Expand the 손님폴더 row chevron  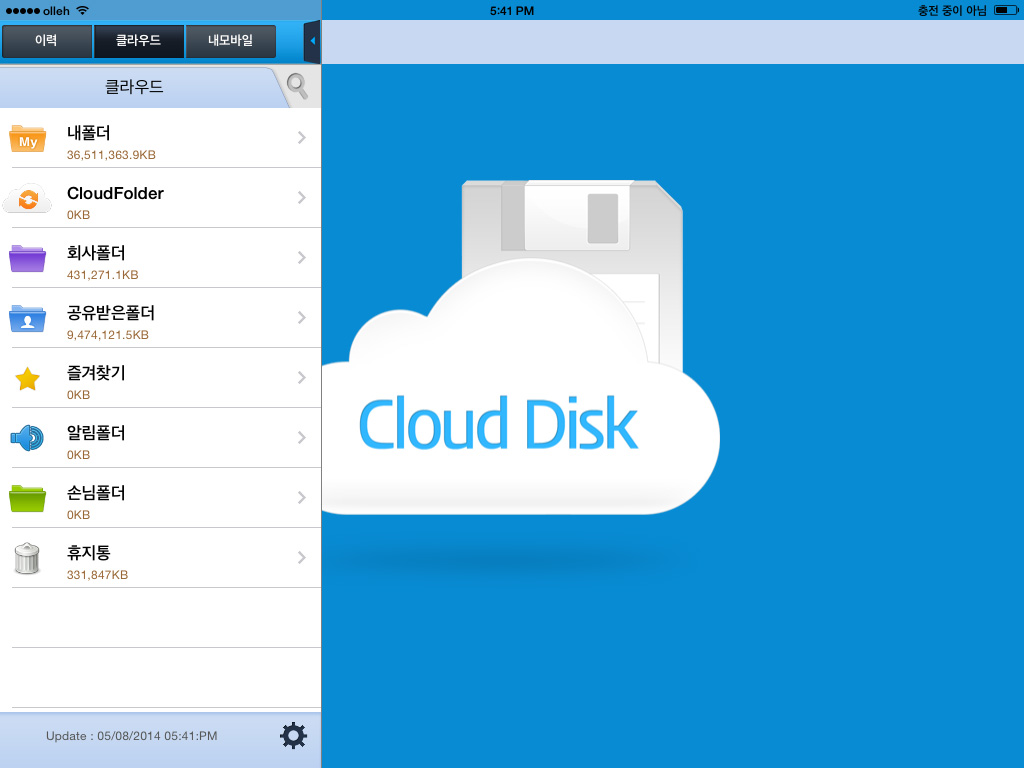click(x=302, y=498)
